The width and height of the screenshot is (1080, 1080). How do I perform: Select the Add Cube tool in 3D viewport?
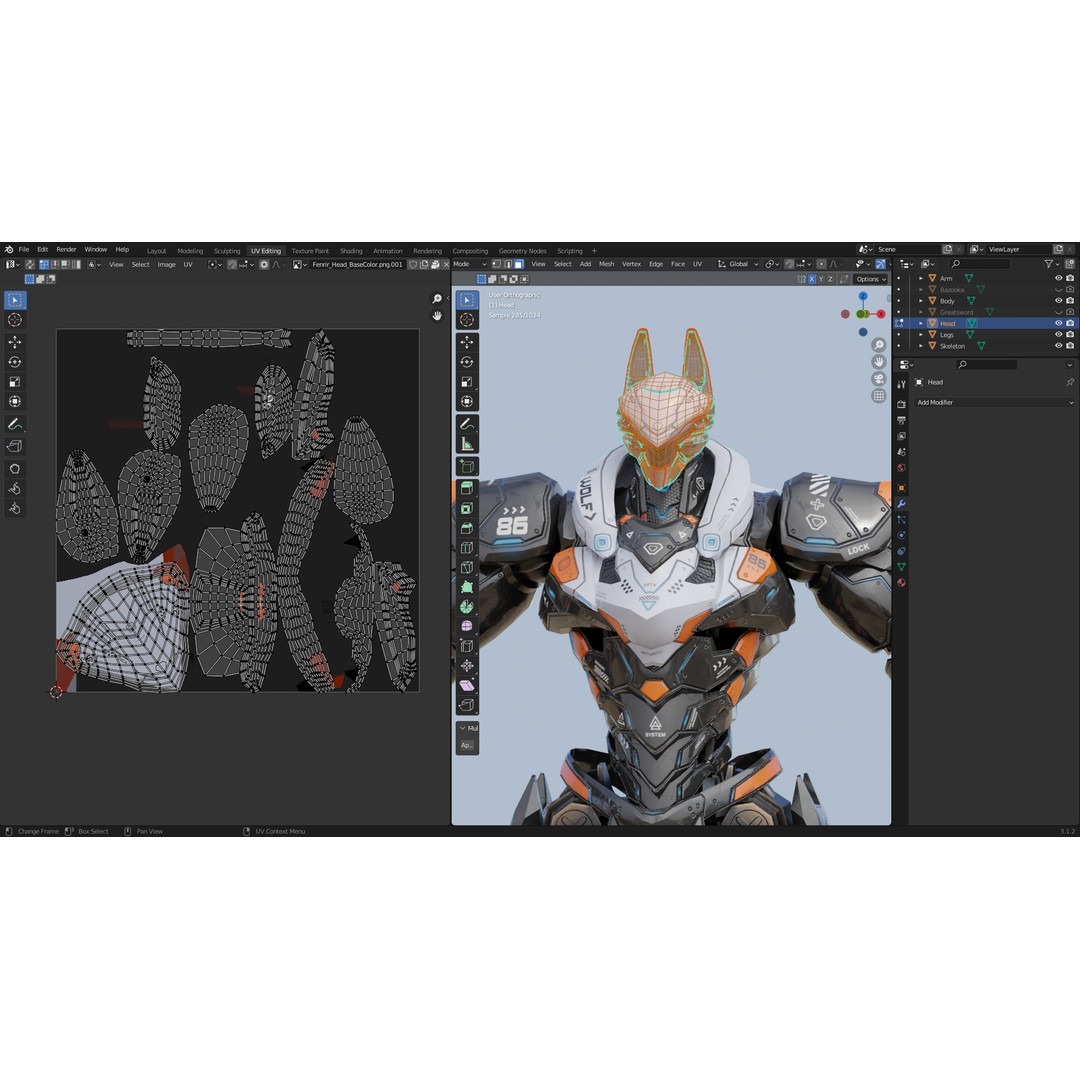click(467, 466)
